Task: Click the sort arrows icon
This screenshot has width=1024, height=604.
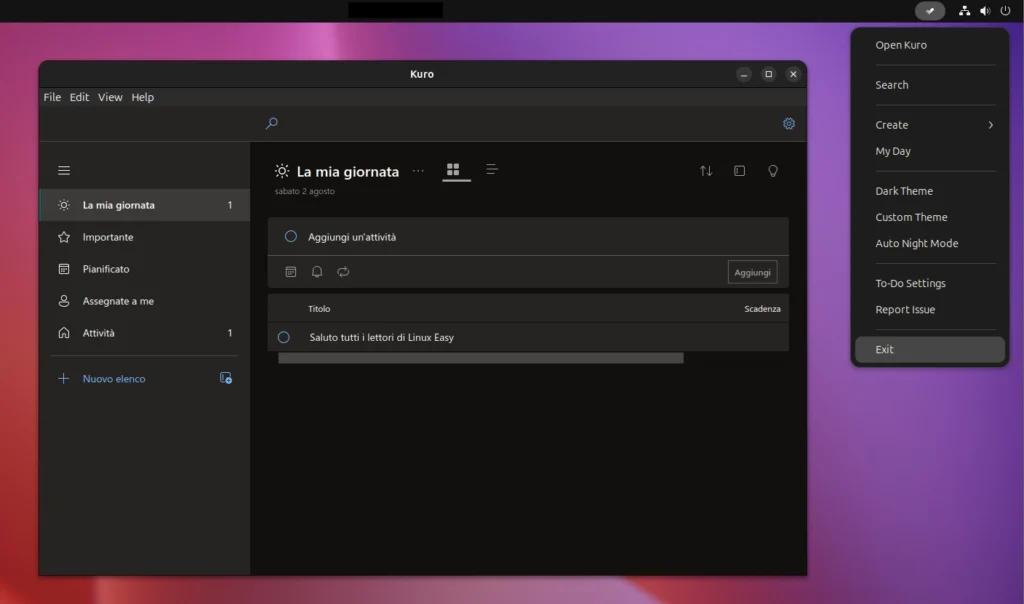Action: [x=706, y=171]
